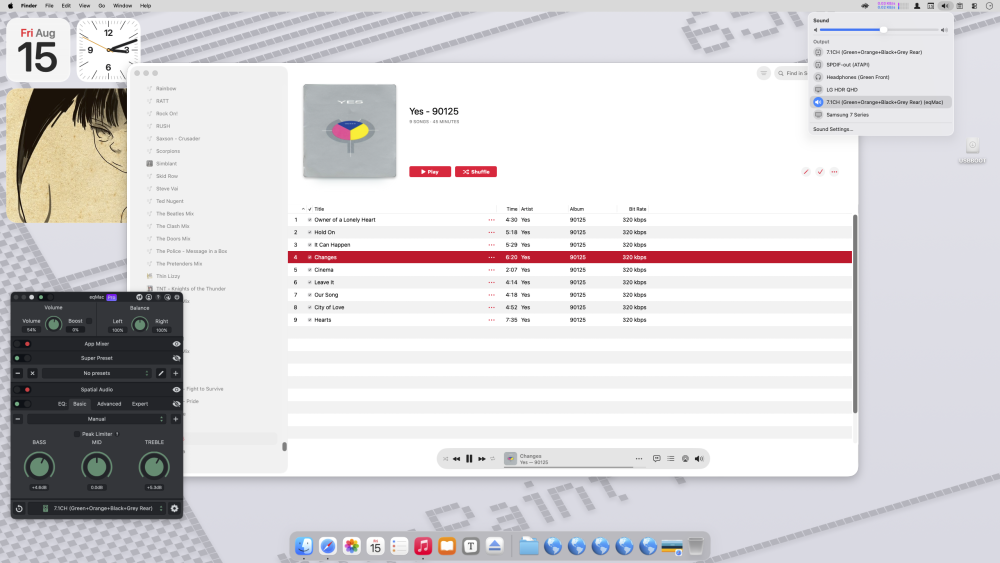Check the Peak Limiter checkbox
Screen dimensions: 1000x563
tap(77, 434)
